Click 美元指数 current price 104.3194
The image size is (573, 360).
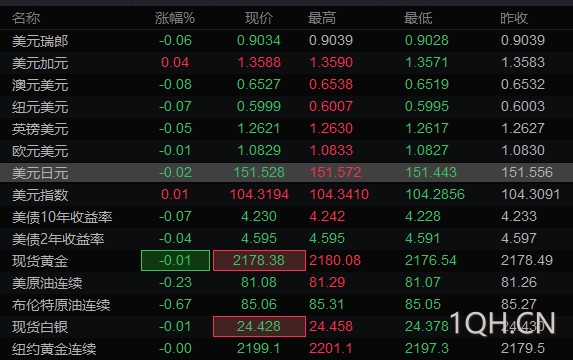point(259,194)
